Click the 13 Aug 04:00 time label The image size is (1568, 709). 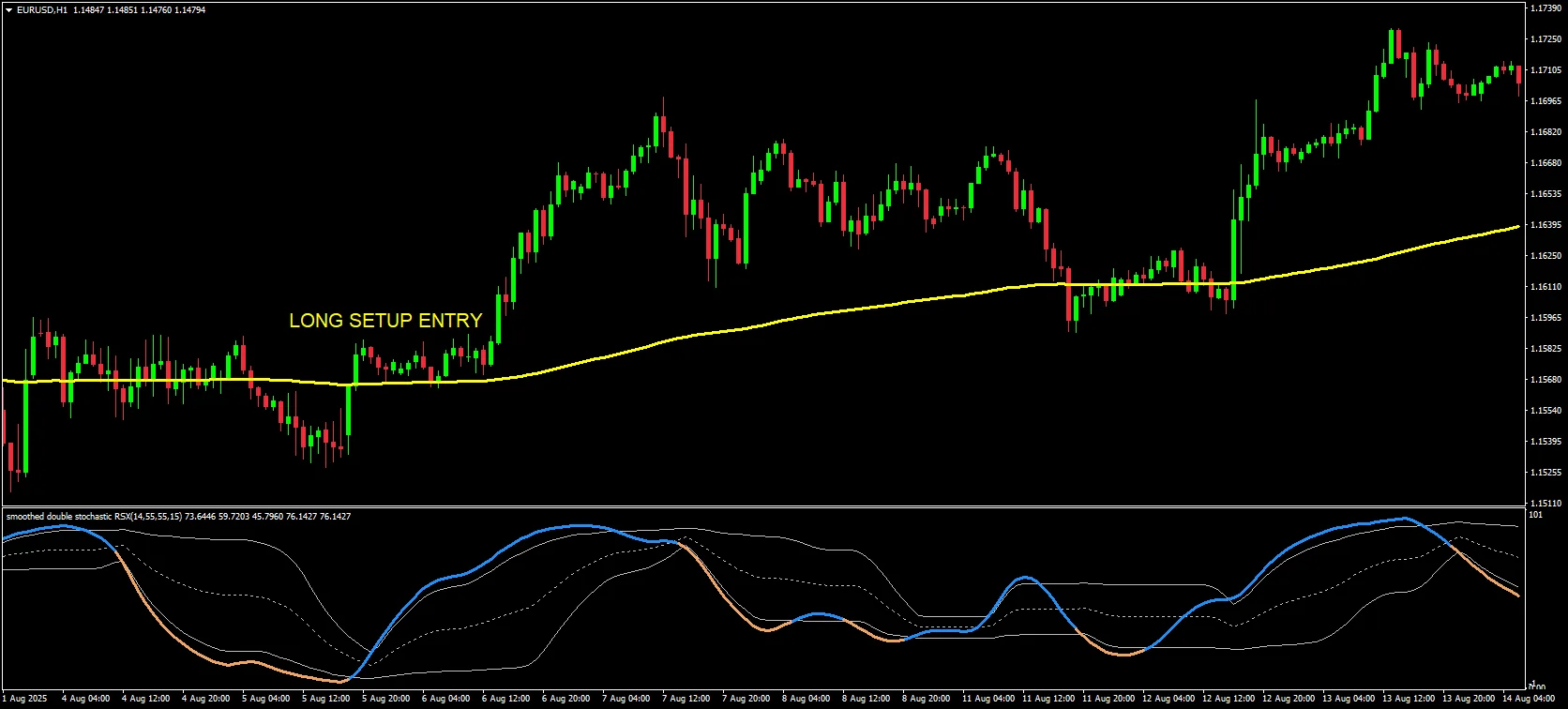coord(1349,699)
